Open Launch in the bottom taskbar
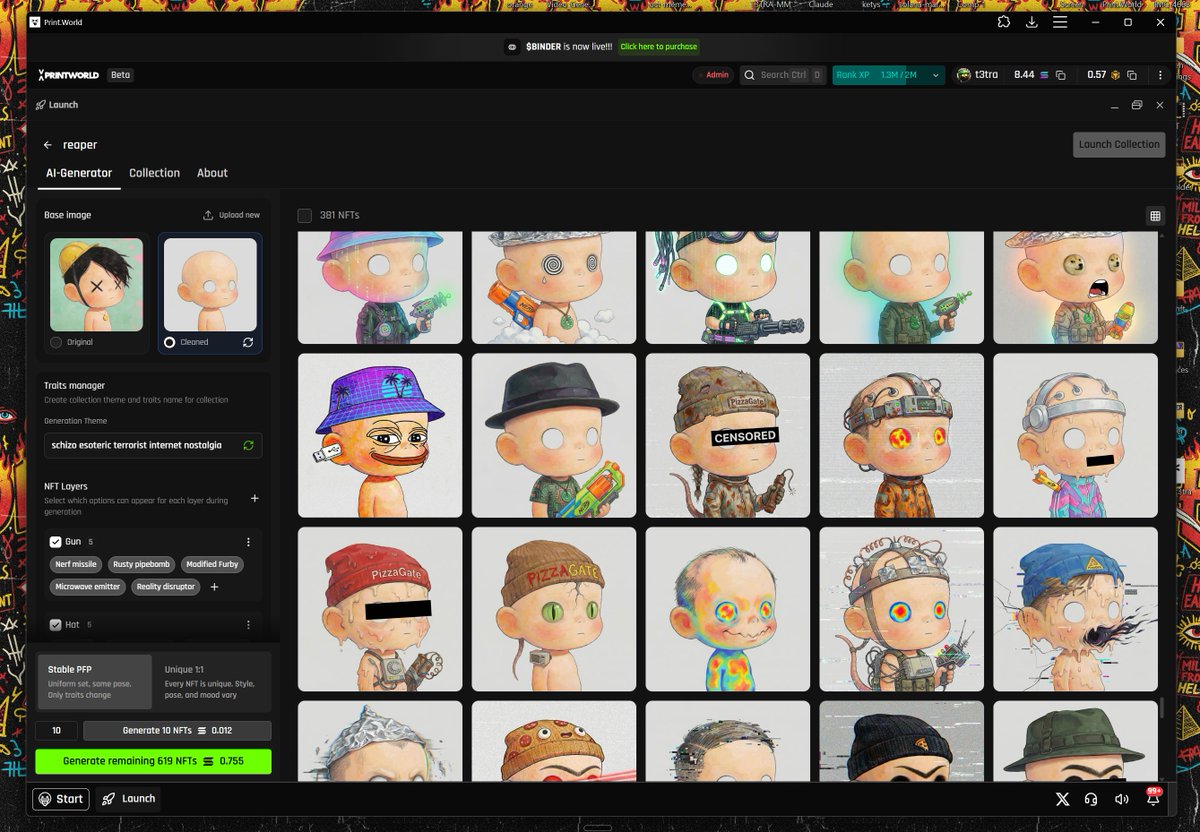This screenshot has height=832, width=1200. point(127,799)
